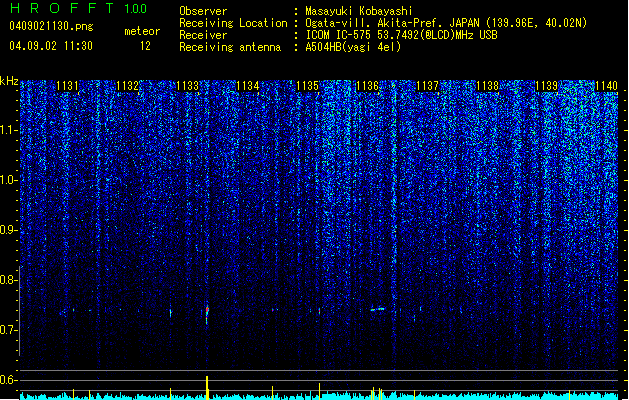Click the kHz axis unit label
629x400 pixels.
click(x=9, y=81)
